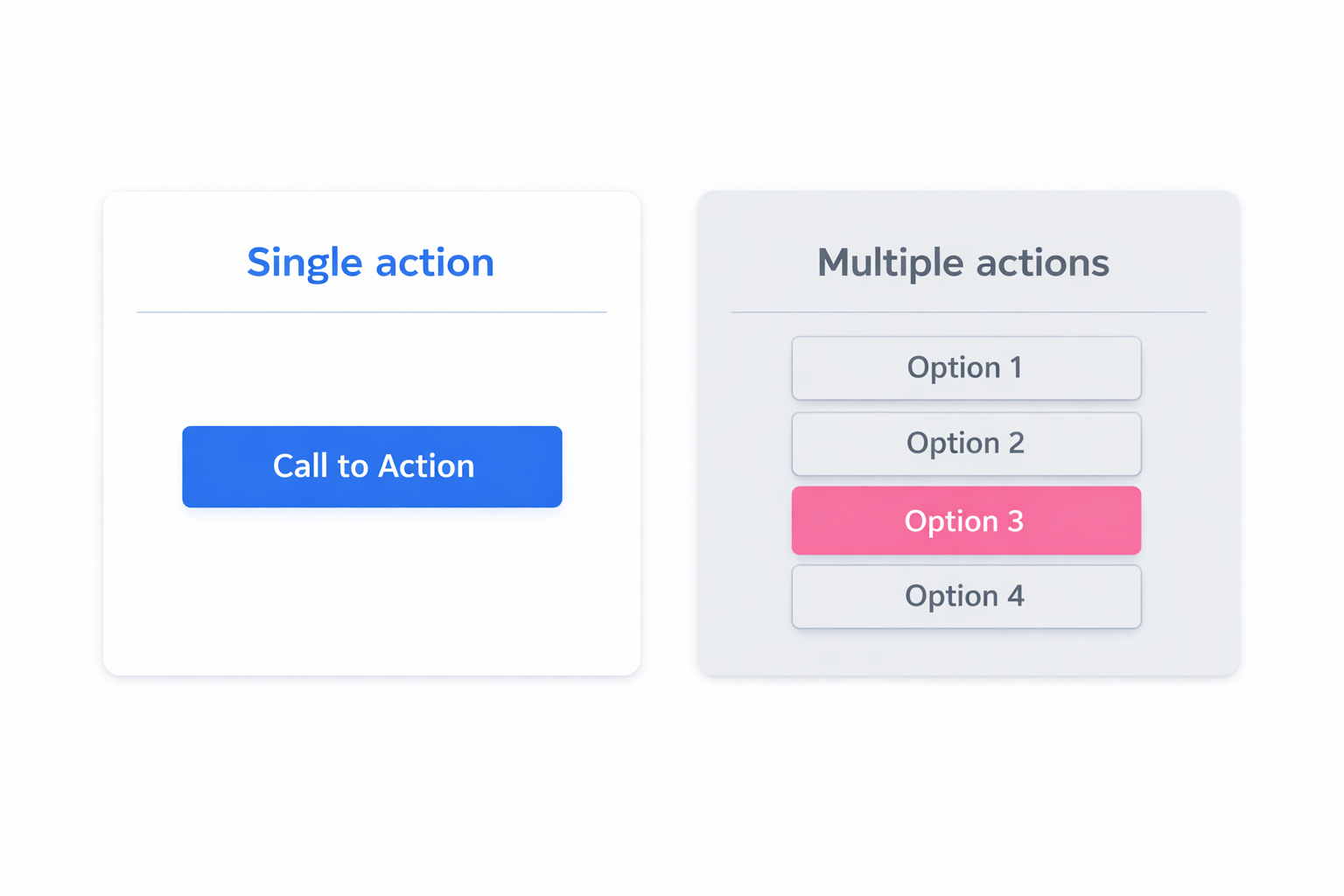Choose the first option in the list

coord(965,367)
